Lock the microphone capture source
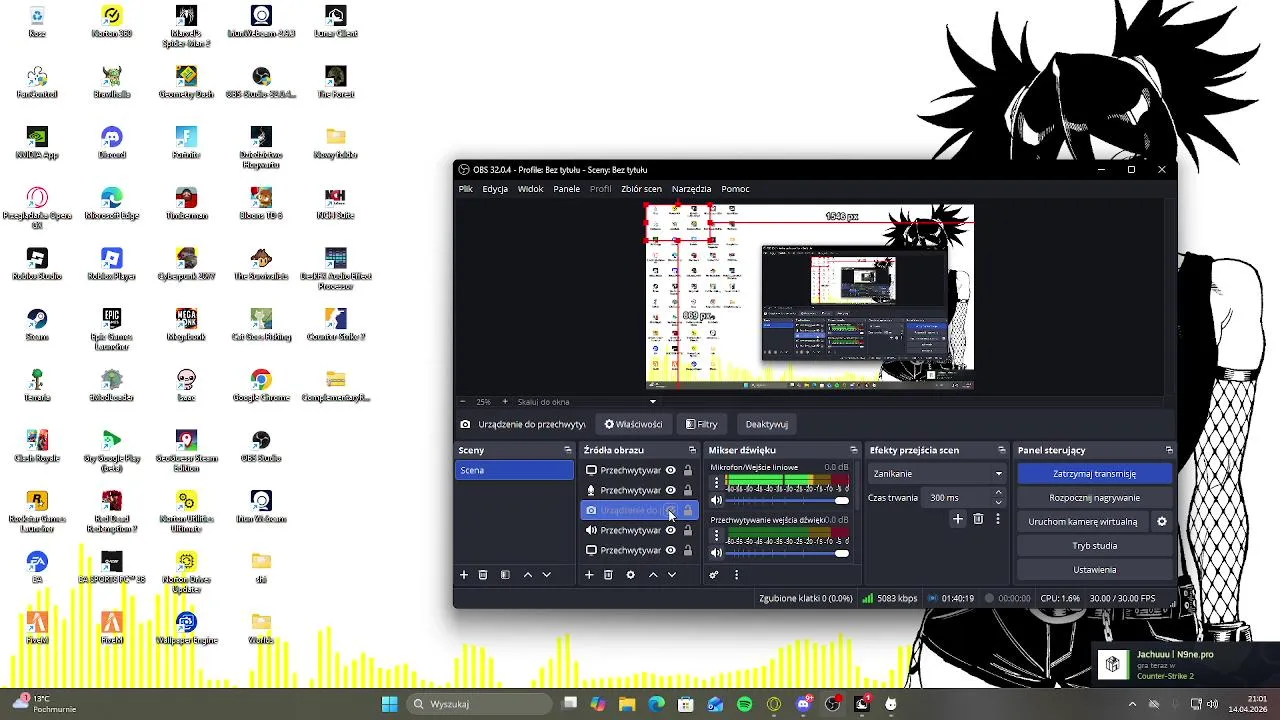Screen dimensions: 1280x720 688,490
